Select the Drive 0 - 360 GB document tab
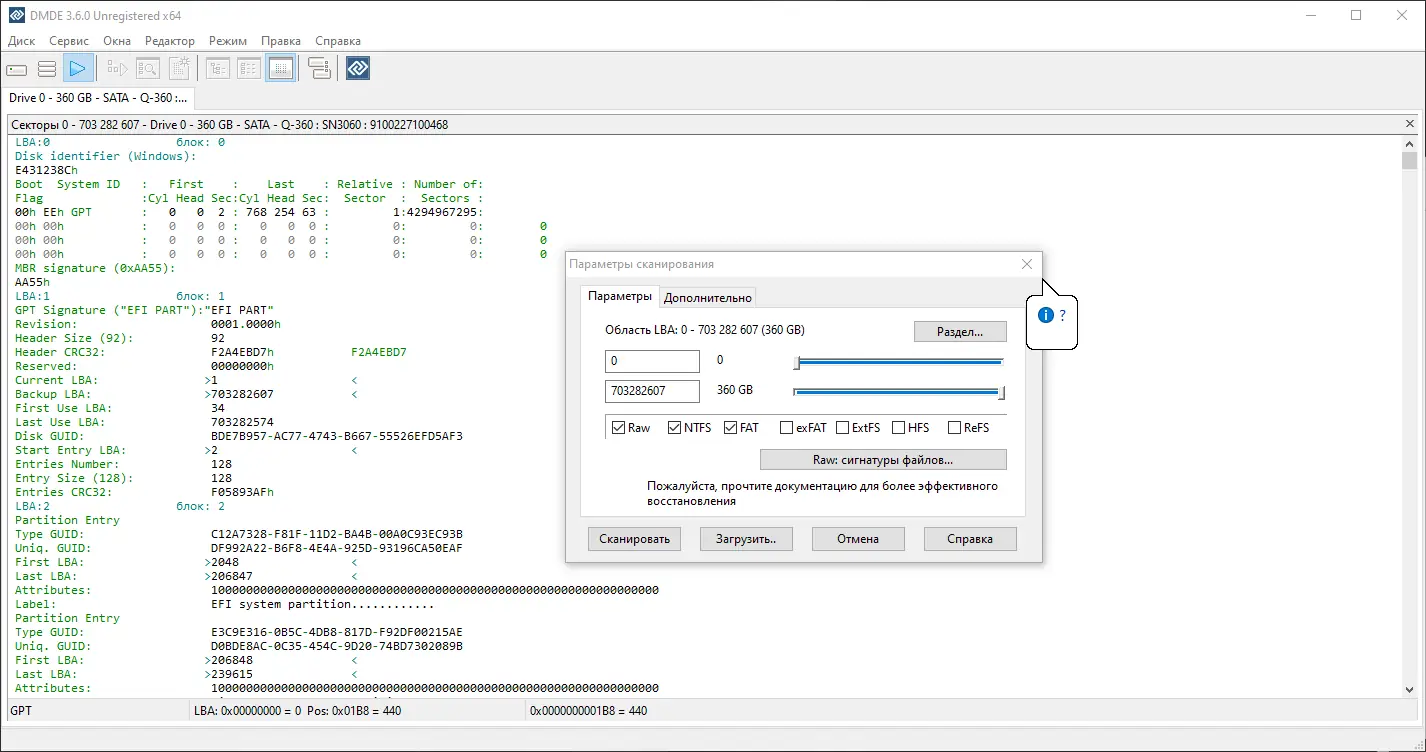 (98, 98)
